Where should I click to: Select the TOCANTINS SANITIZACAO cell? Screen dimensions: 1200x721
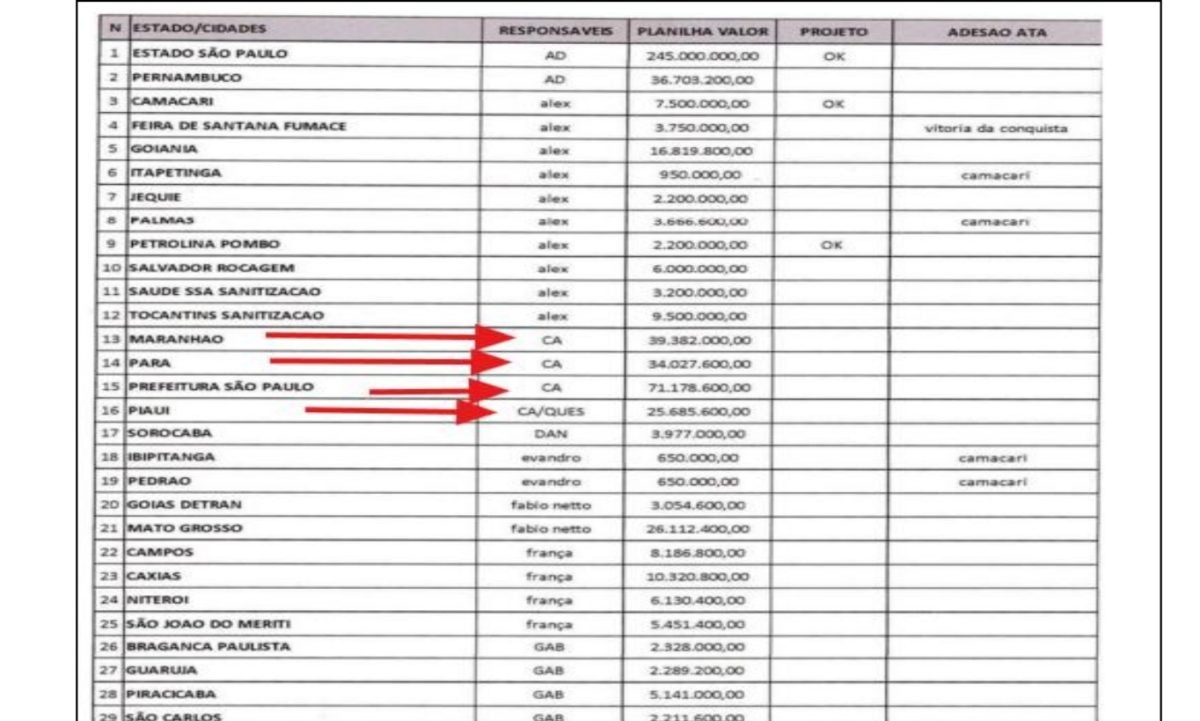pyautogui.click(x=226, y=315)
